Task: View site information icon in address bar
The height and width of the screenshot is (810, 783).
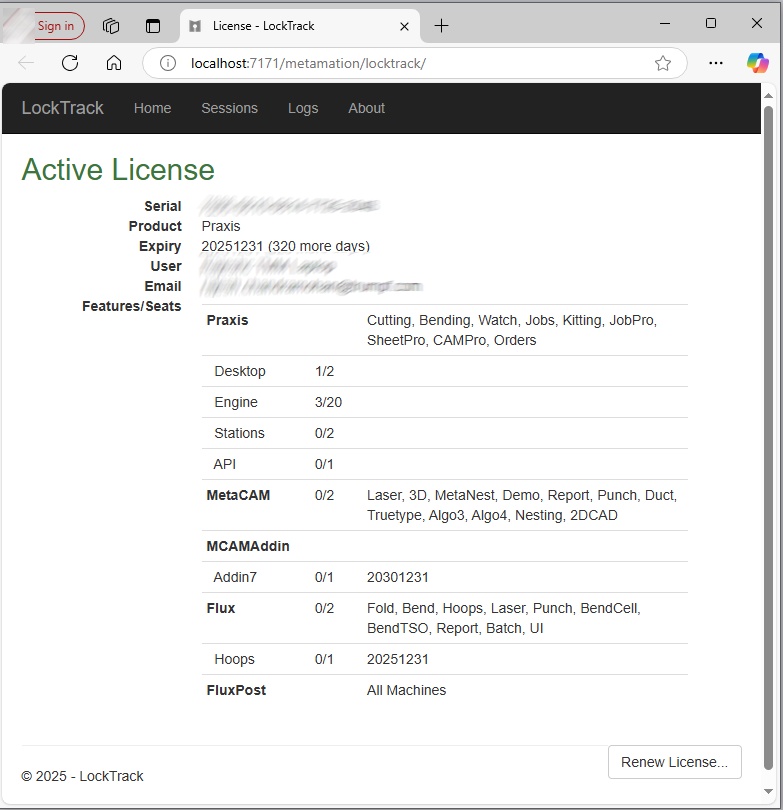Action: [168, 63]
